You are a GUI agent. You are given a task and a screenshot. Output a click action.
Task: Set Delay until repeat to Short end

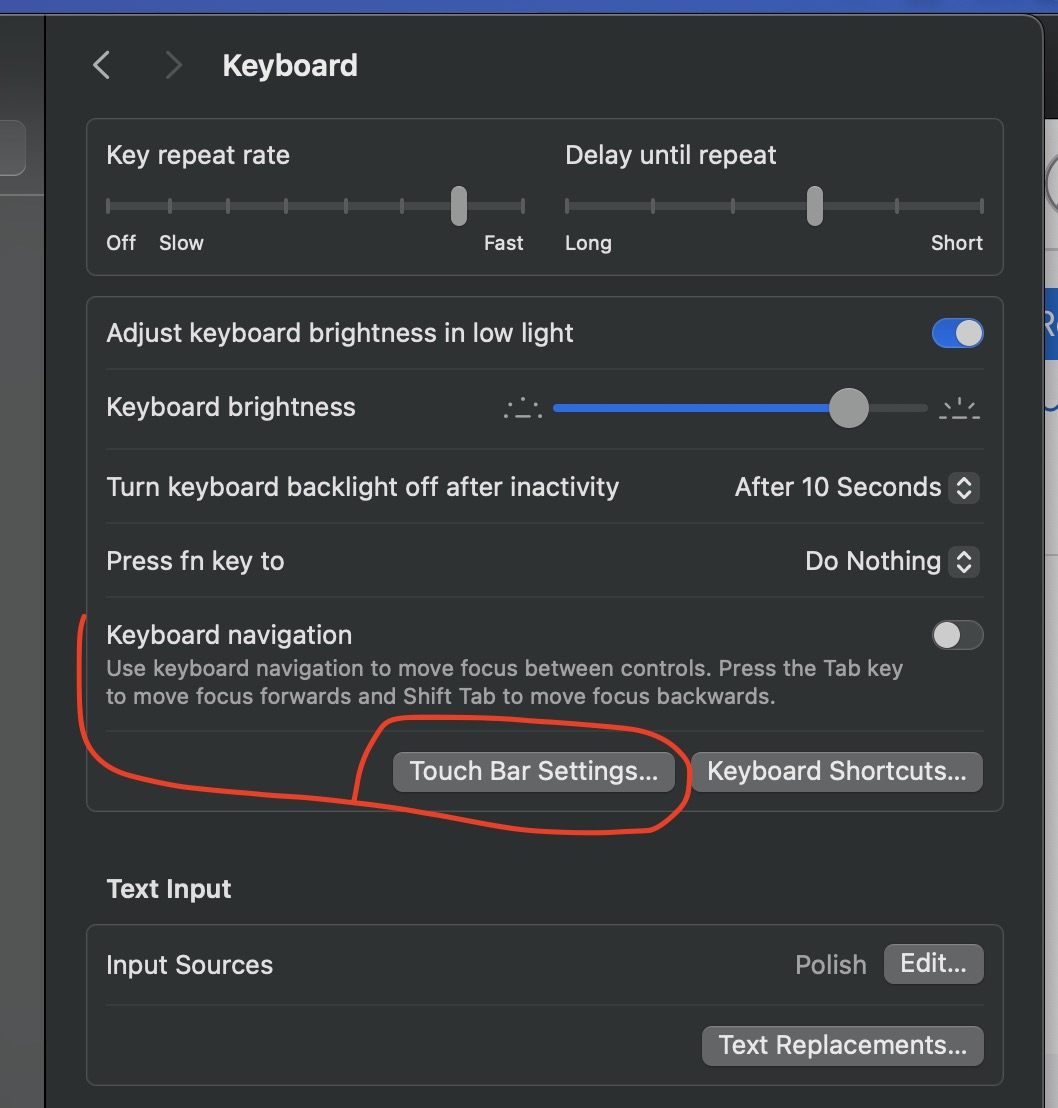[981, 206]
